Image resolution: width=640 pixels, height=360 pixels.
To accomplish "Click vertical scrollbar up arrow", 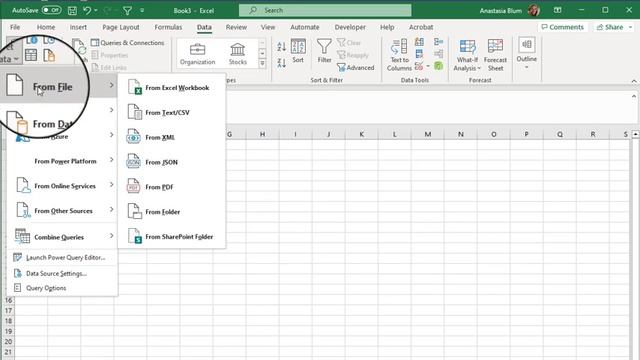I will (x=635, y=134).
